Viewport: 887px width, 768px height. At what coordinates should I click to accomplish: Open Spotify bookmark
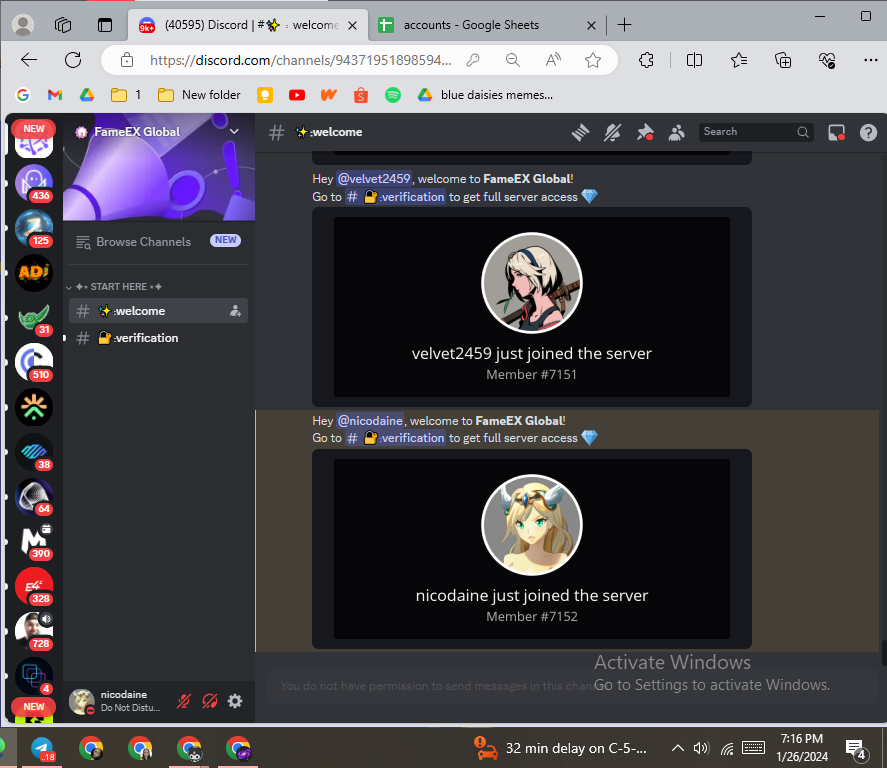pyautogui.click(x=393, y=95)
